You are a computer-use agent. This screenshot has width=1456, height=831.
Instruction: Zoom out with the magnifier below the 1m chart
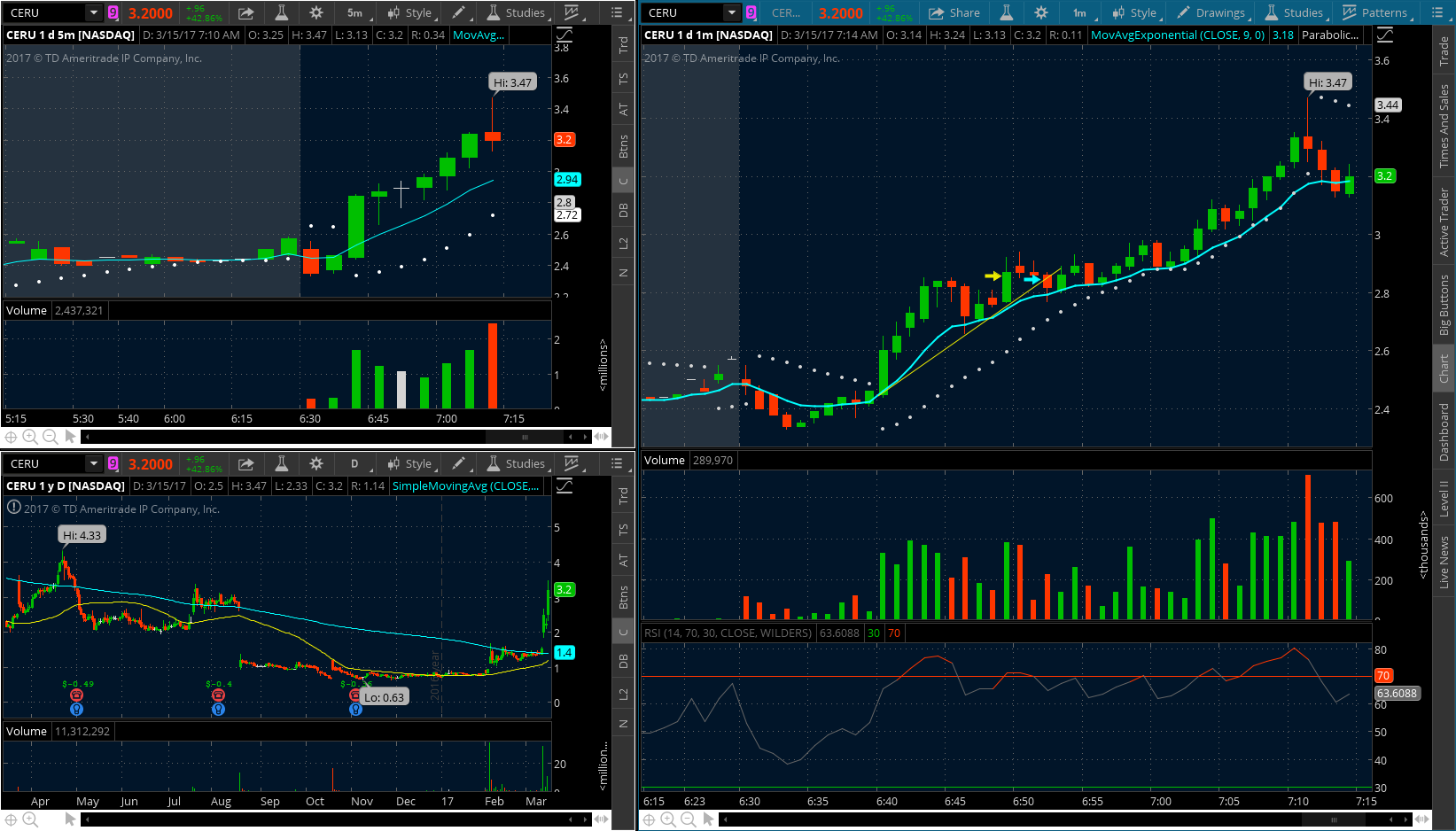click(x=688, y=819)
